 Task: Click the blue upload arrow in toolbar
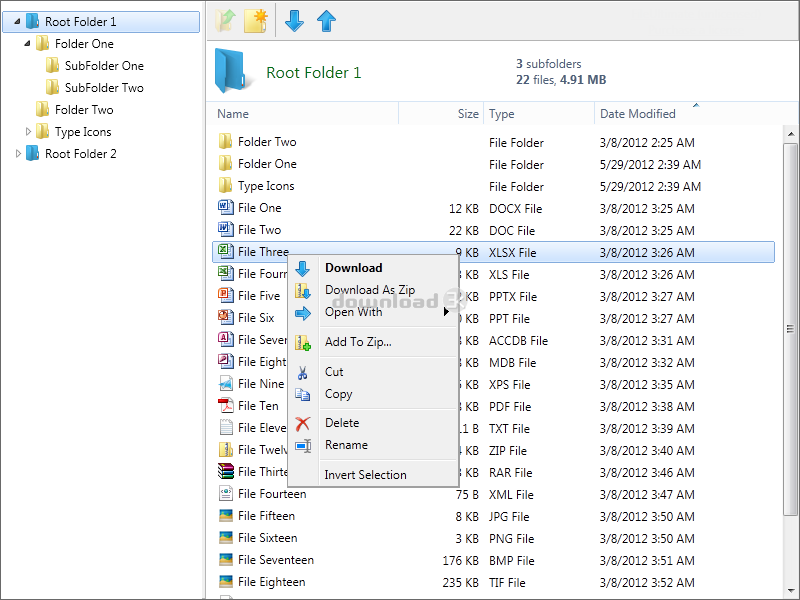(x=326, y=20)
